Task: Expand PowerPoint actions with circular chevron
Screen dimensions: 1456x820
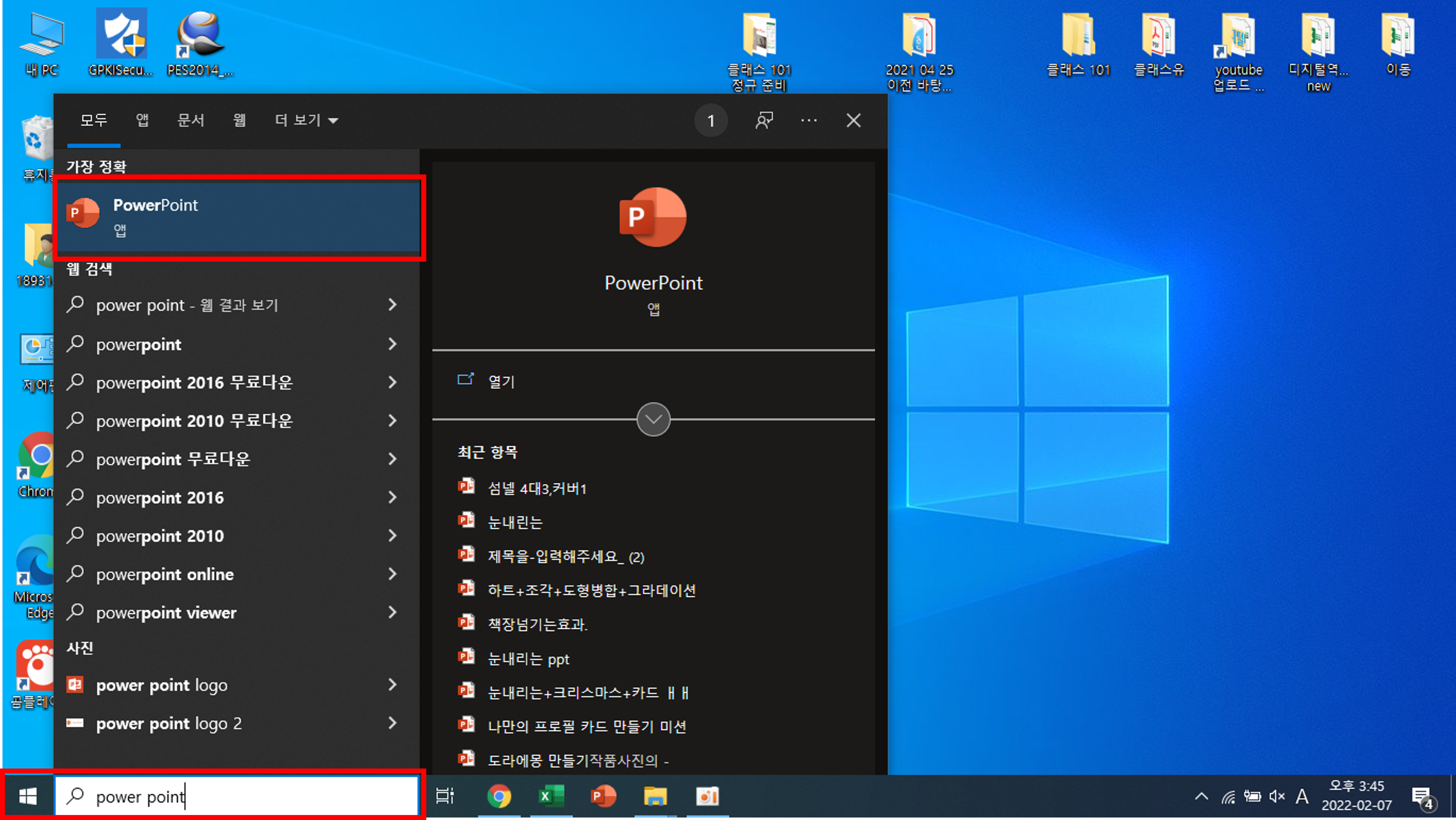Action: [653, 420]
